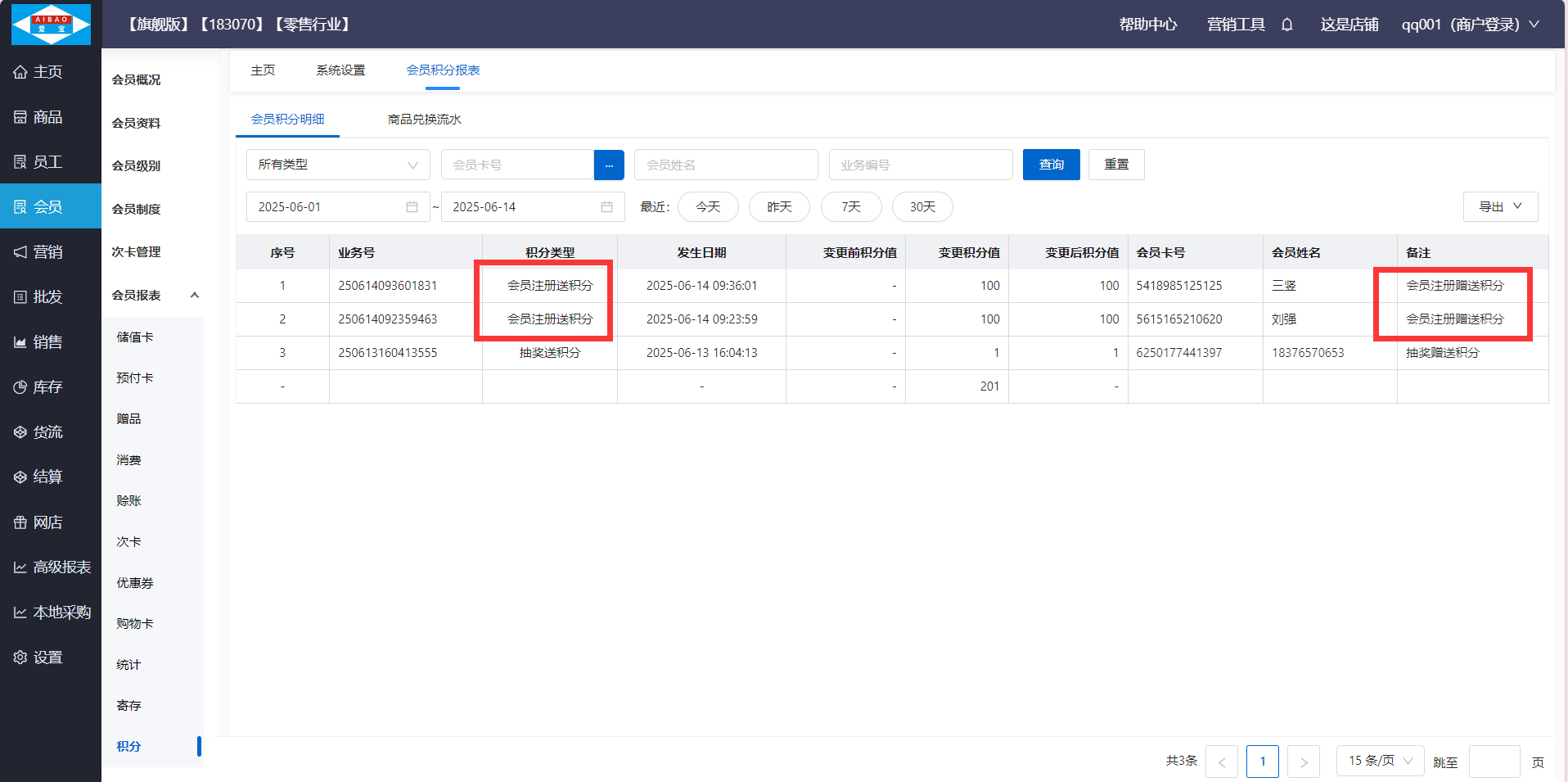Image resolution: width=1568 pixels, height=782 pixels.
Task: Click the member card lookup ellipsis button
Action: 609,165
